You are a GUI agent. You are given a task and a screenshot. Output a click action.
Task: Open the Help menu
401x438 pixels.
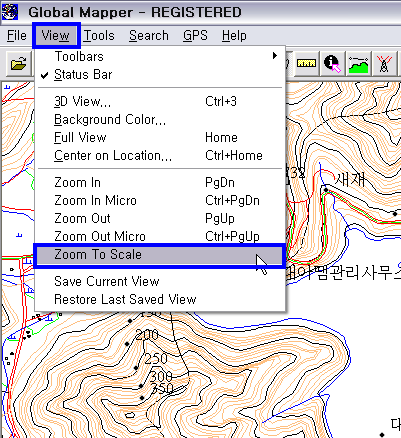tap(234, 35)
